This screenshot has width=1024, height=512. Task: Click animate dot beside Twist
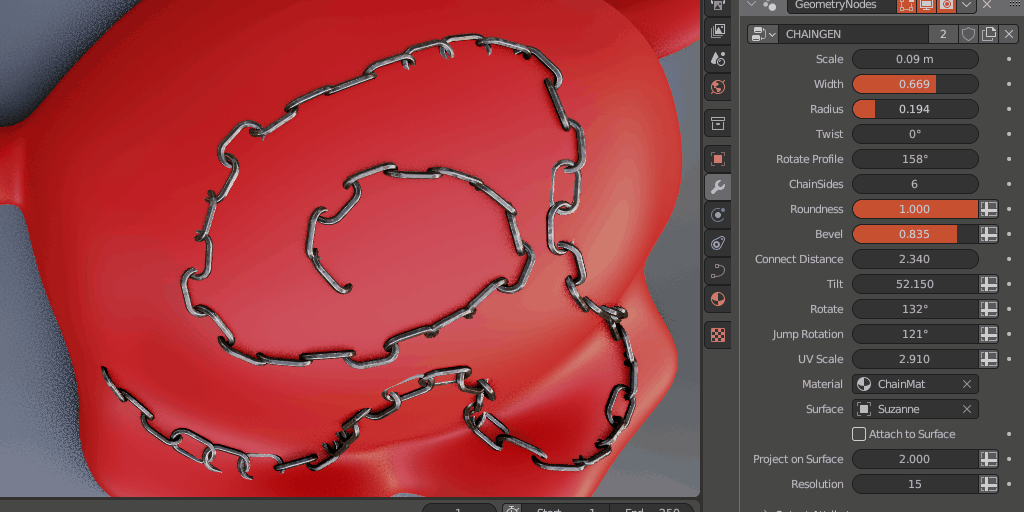click(1010, 134)
